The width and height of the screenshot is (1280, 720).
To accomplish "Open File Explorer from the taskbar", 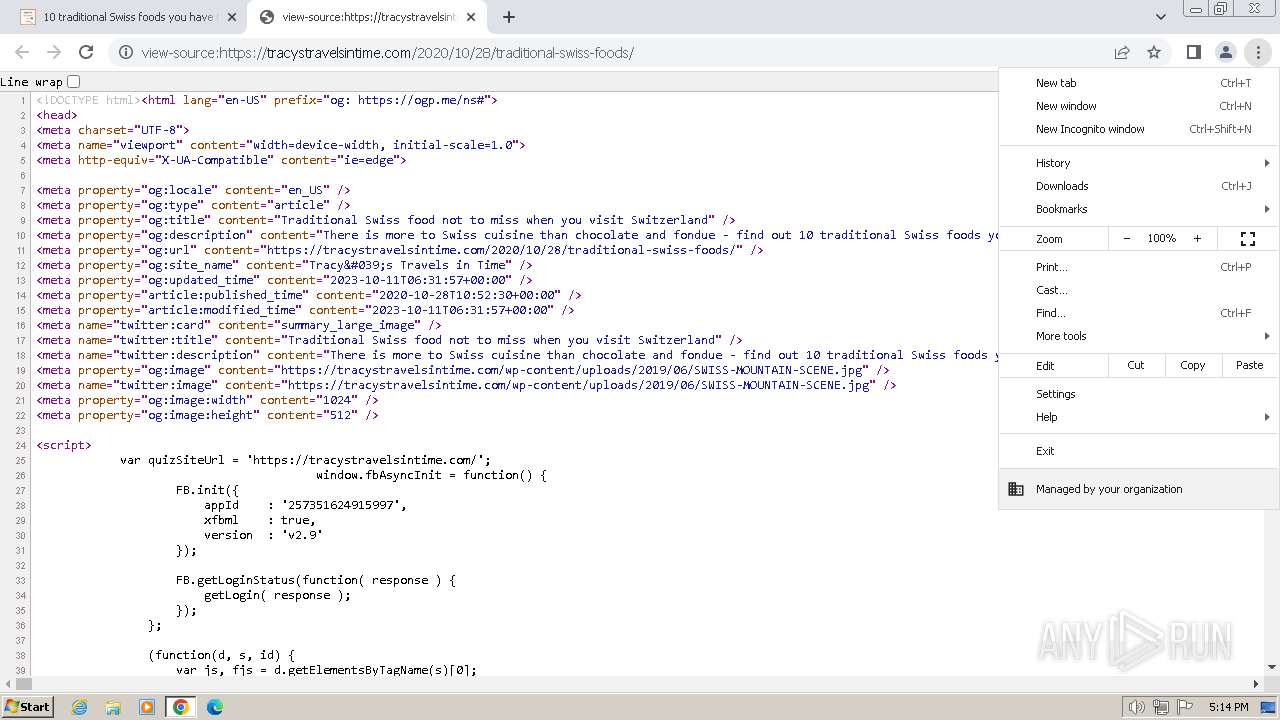I will 113,707.
